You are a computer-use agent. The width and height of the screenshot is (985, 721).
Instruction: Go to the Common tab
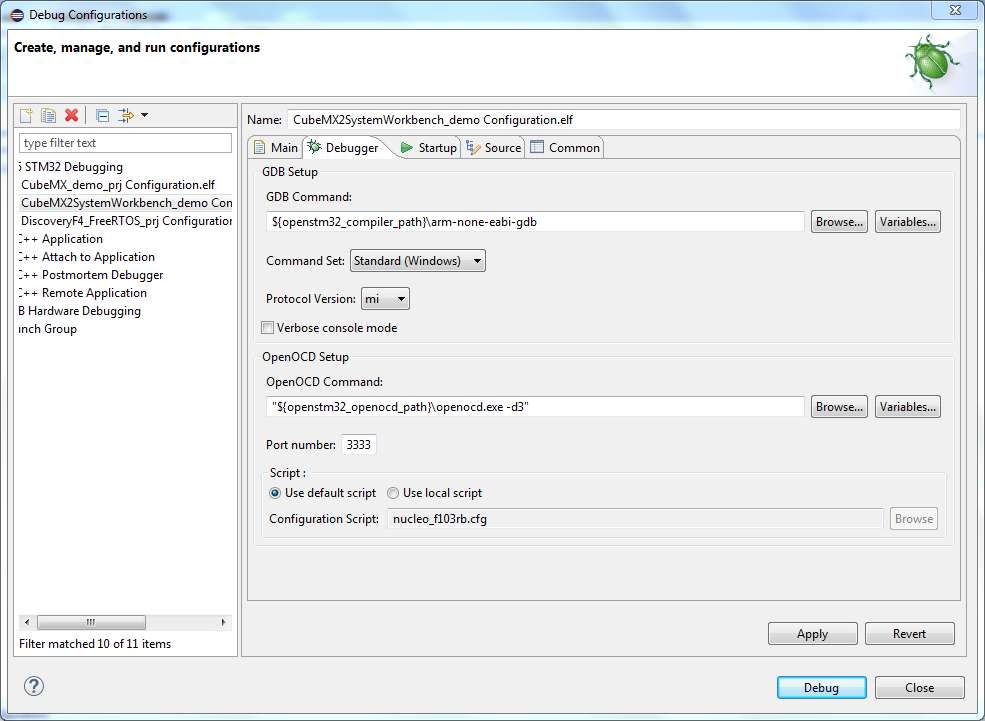[565, 148]
